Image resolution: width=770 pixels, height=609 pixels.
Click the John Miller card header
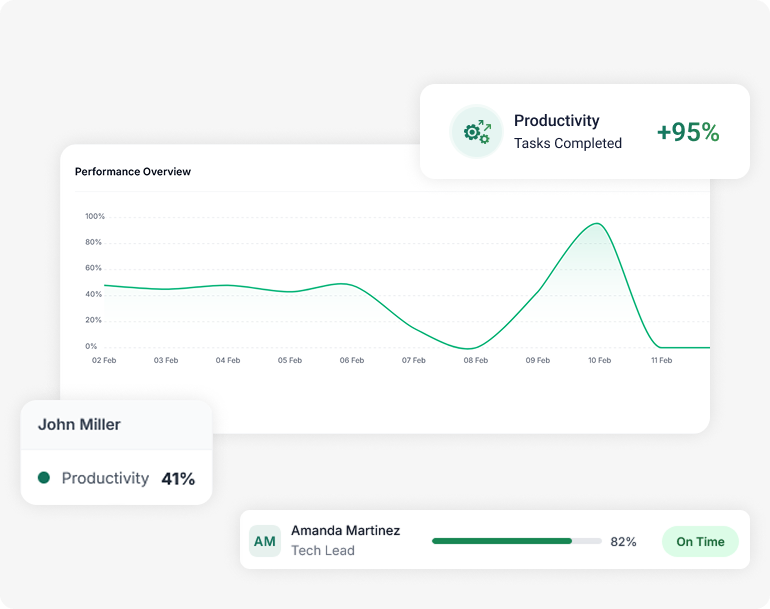pyautogui.click(x=79, y=424)
